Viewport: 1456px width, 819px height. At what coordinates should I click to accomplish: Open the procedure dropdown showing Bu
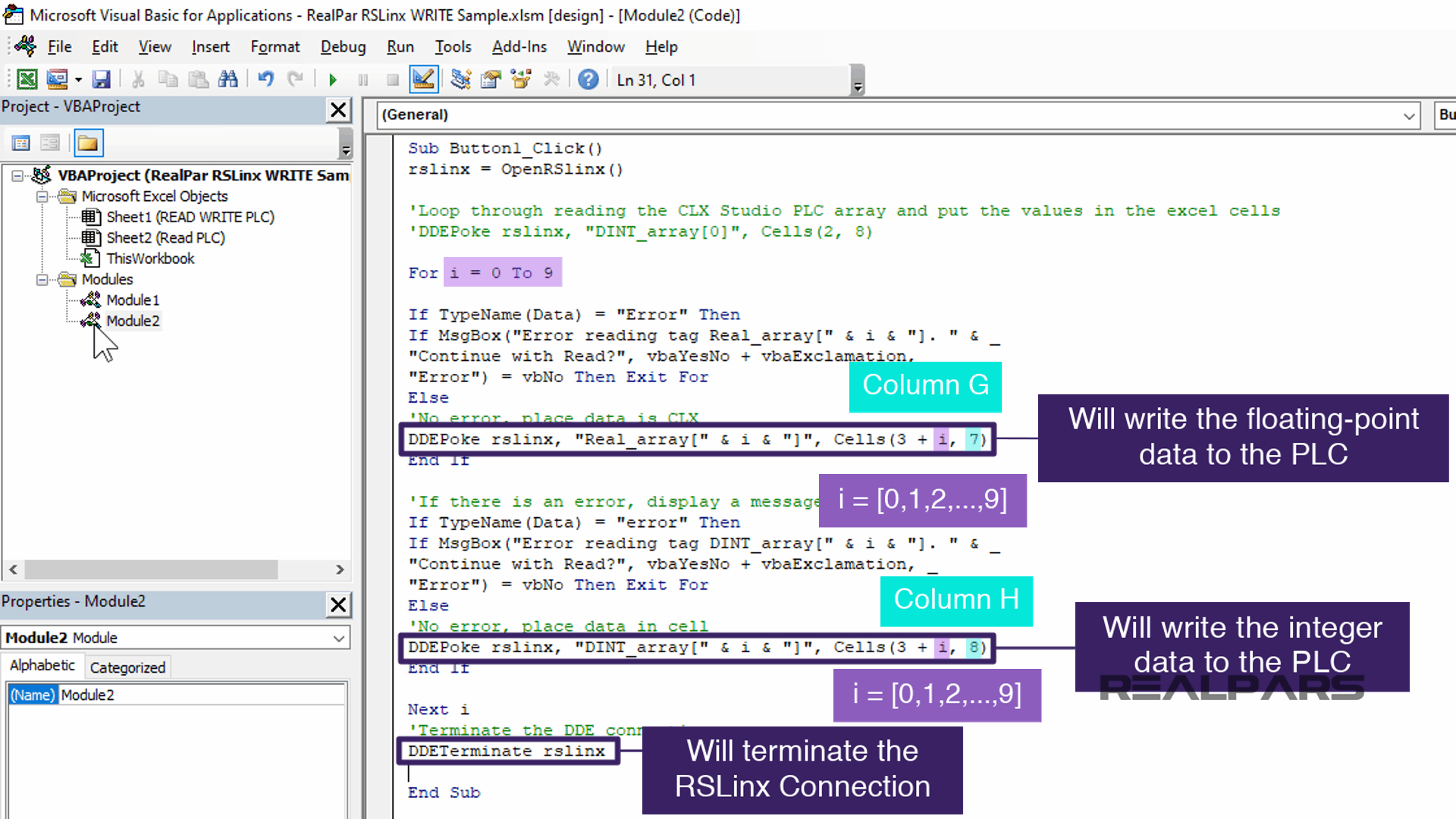pos(1445,115)
